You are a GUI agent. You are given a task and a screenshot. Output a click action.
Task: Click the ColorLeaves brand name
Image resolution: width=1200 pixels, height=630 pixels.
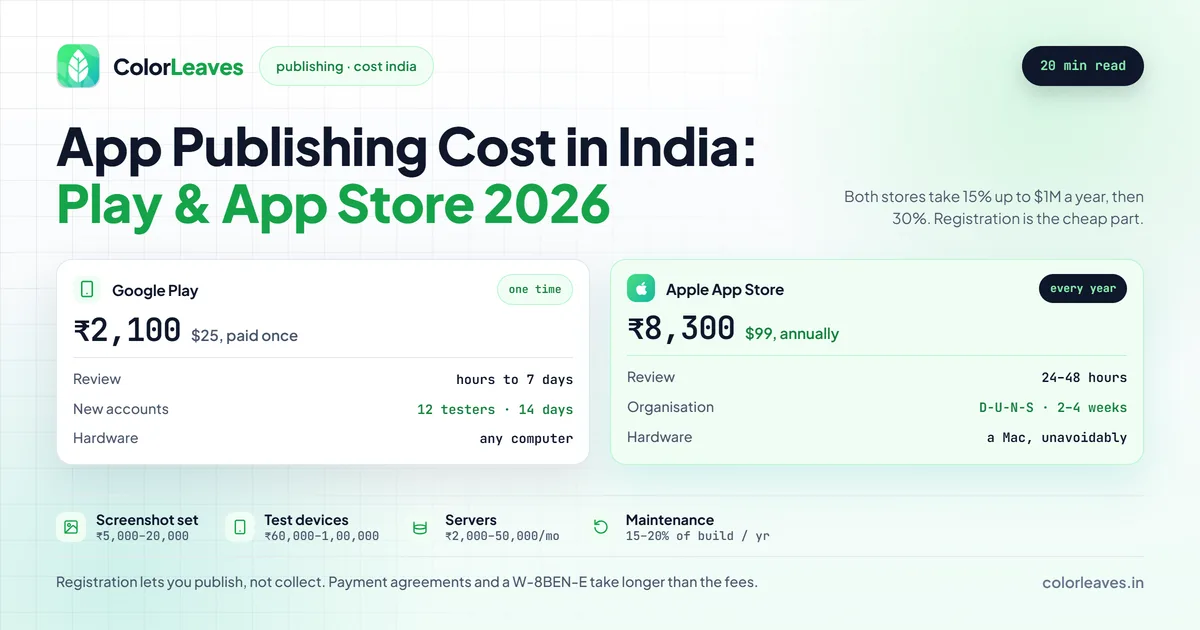pyautogui.click(x=178, y=67)
